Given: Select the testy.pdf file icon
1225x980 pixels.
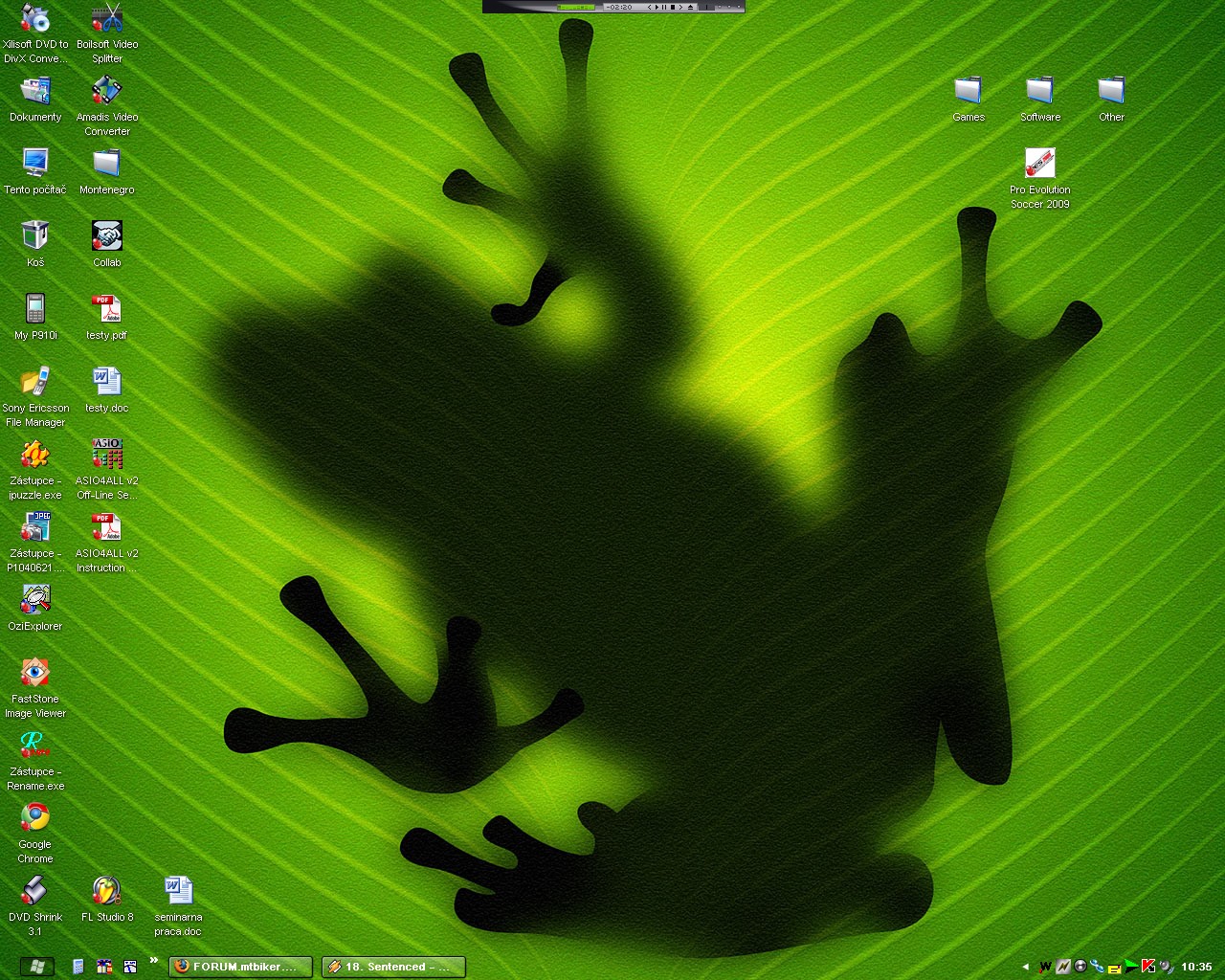Looking at the screenshot, I should (x=106, y=310).
